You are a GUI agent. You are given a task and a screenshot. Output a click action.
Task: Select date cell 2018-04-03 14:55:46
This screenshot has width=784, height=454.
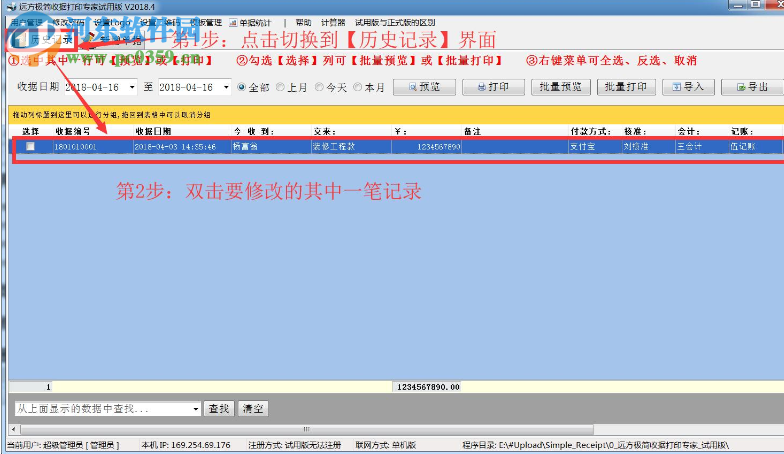point(182,146)
